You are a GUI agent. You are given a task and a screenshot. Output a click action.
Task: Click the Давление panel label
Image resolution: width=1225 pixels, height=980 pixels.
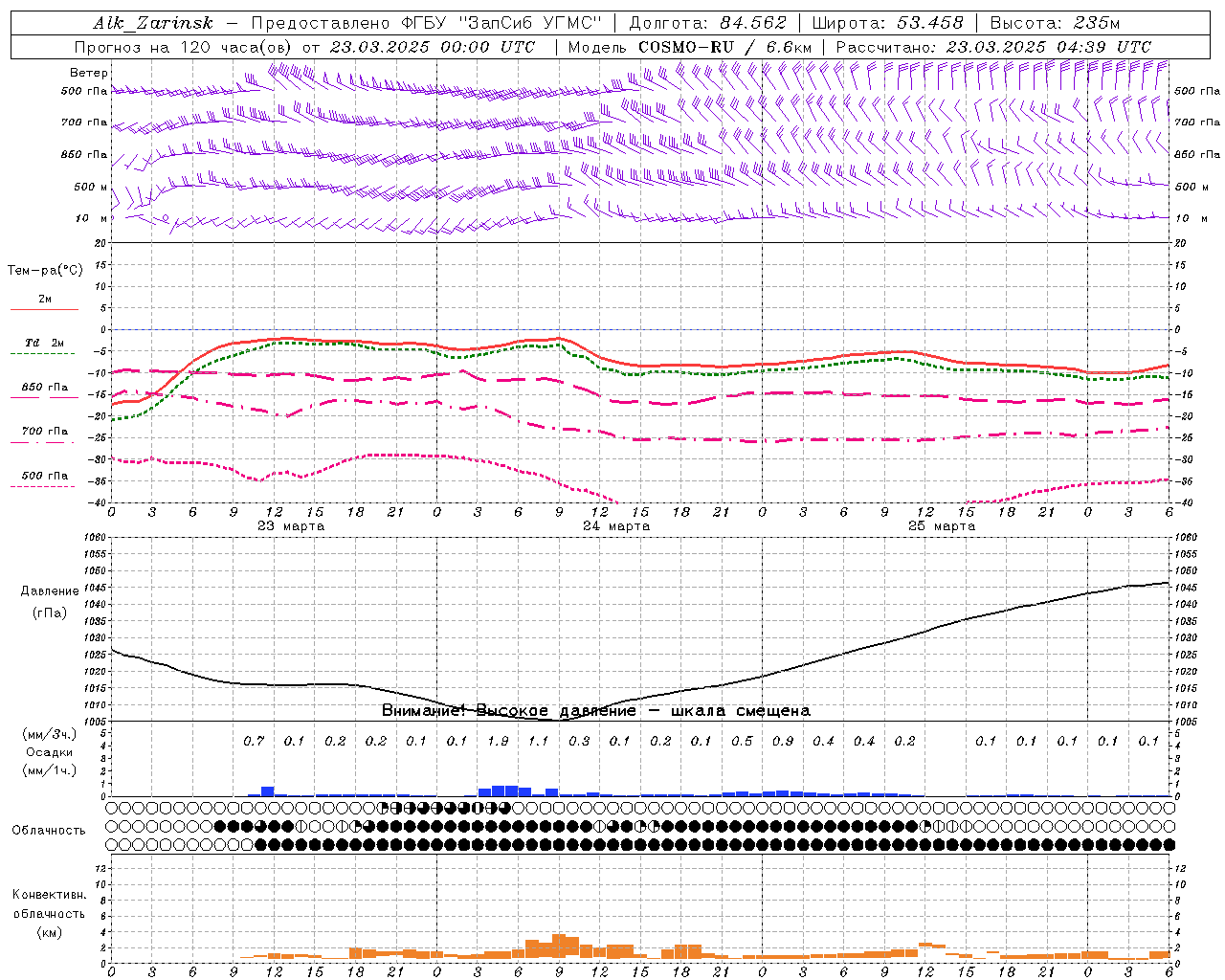(x=50, y=591)
